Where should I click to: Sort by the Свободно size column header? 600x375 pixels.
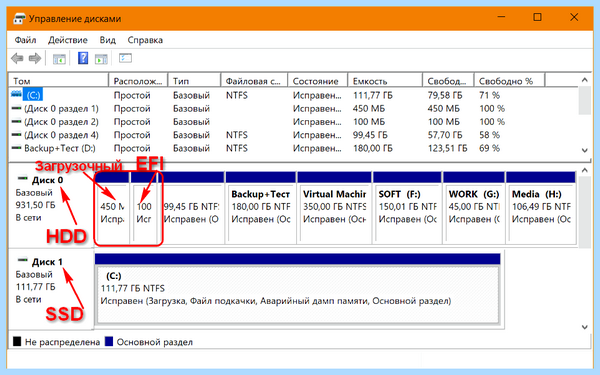click(448, 81)
